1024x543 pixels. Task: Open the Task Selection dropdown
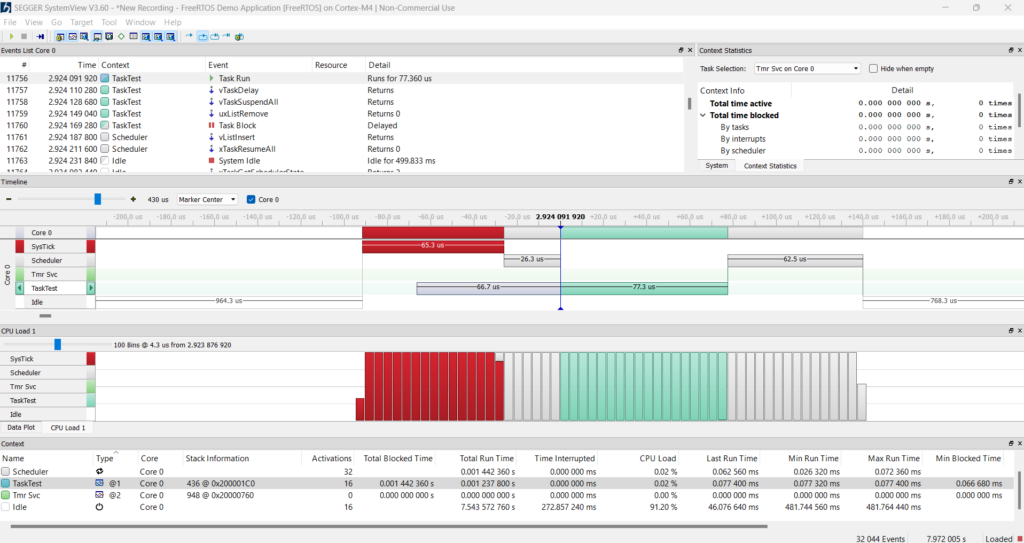coord(807,69)
